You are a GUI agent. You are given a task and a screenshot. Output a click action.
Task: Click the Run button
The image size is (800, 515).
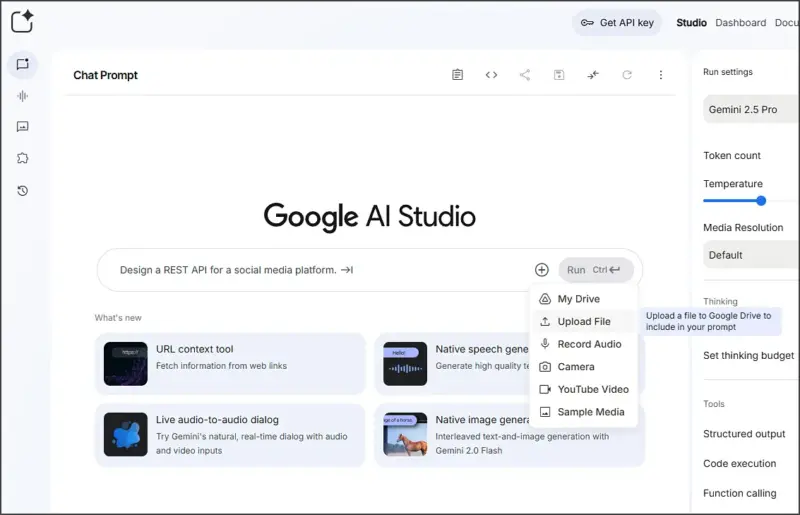tap(596, 269)
